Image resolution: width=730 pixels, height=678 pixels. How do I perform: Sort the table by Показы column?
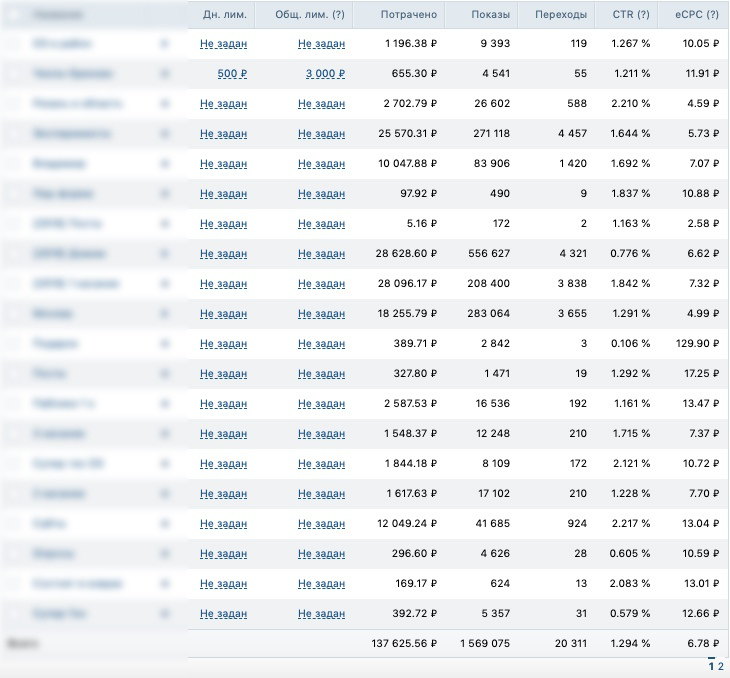[490, 14]
